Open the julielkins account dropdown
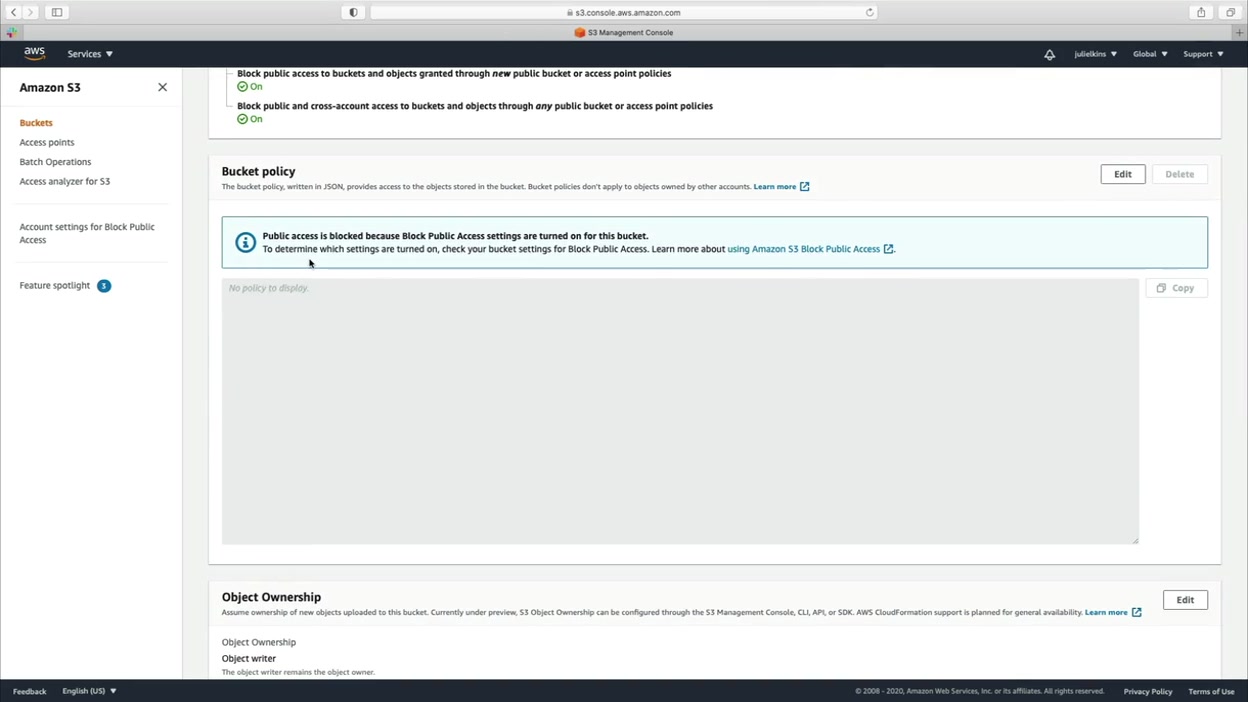 1095,54
